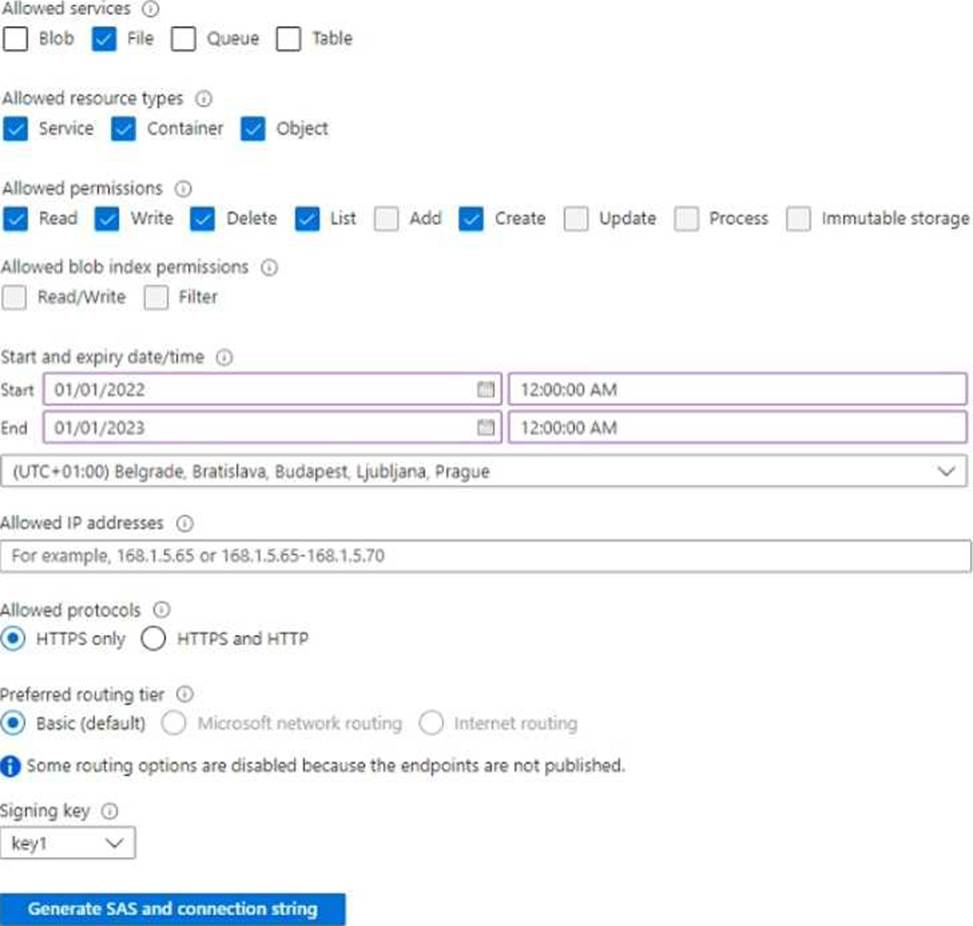
Task: Toggle the List permission checkbox
Action: (x=307, y=219)
